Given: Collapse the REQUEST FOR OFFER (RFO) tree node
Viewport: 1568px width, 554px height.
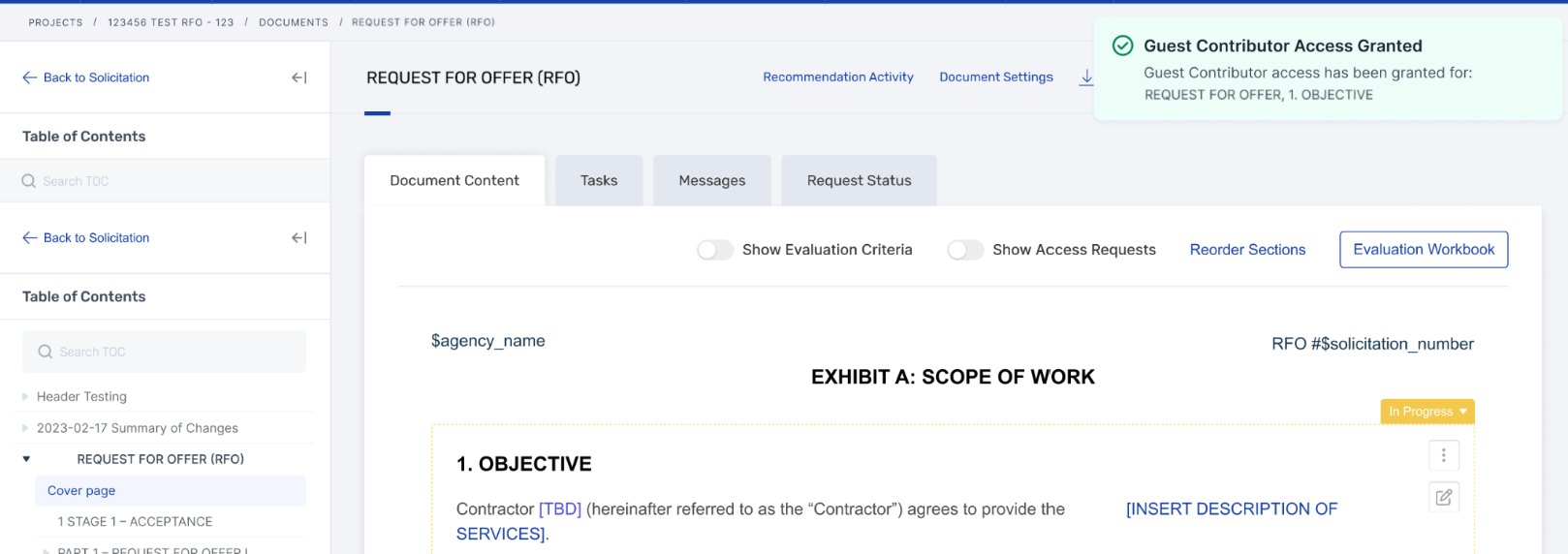Looking at the screenshot, I should point(26,459).
